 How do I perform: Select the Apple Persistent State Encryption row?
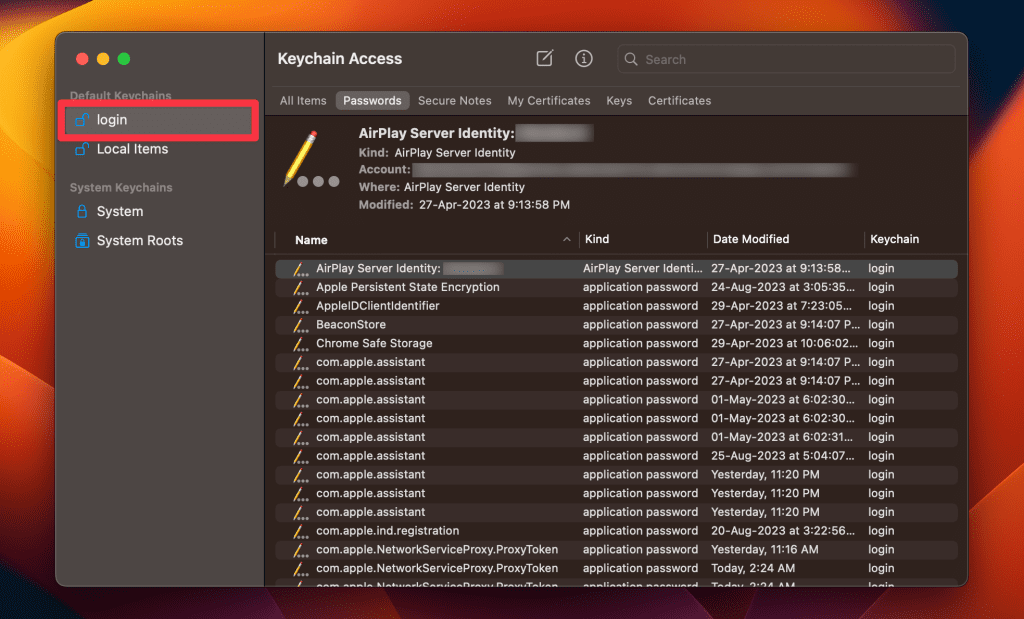click(616, 287)
